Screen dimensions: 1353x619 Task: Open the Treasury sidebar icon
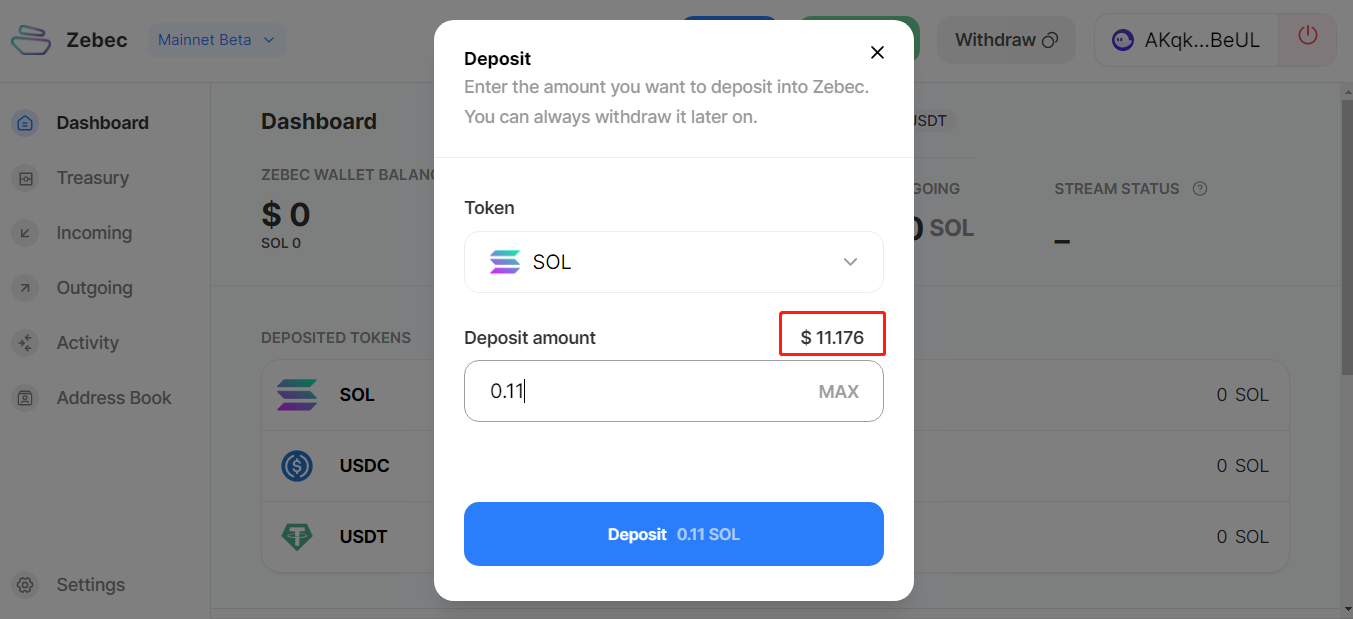click(26, 178)
